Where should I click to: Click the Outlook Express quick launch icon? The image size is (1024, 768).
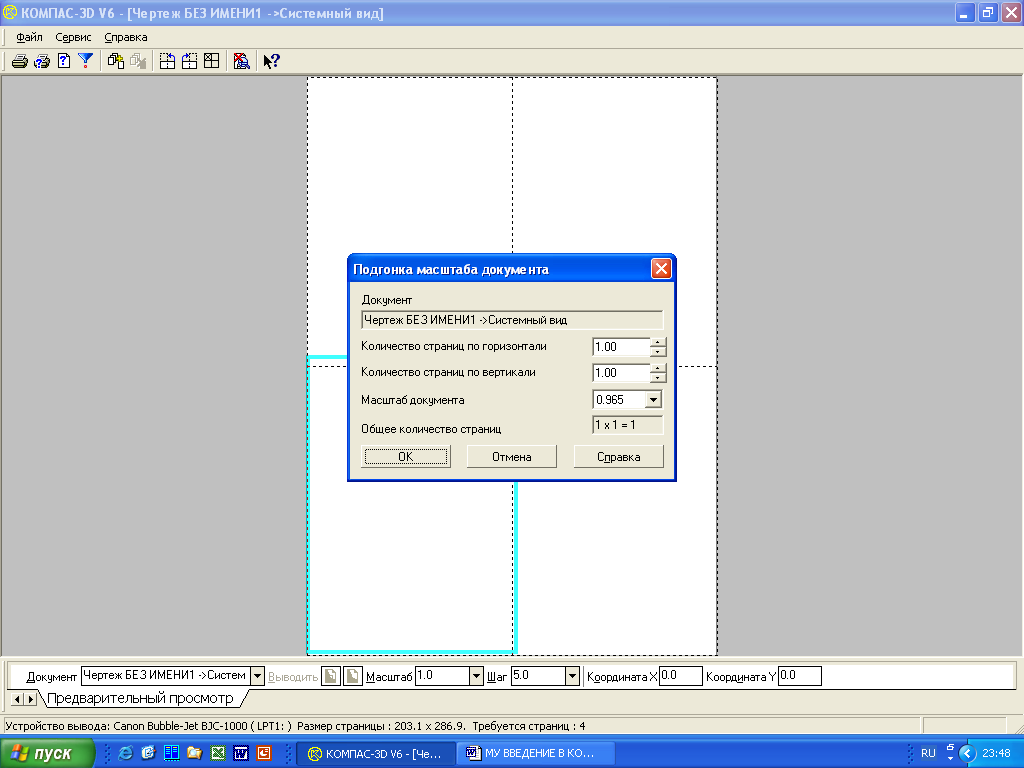pos(148,753)
